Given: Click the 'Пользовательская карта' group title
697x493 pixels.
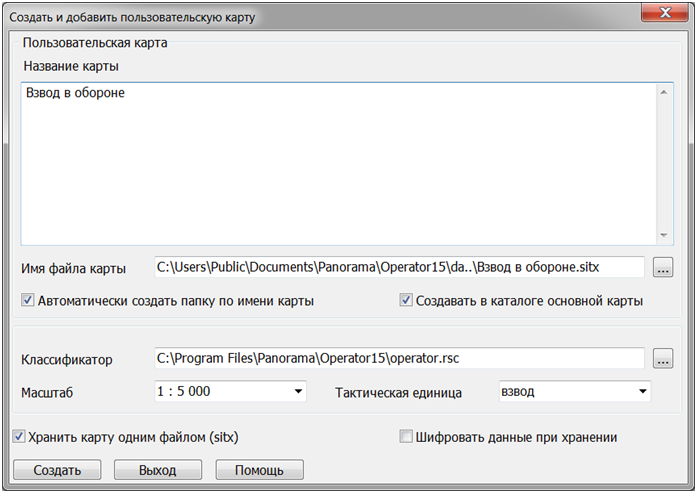Looking at the screenshot, I should coord(95,43).
